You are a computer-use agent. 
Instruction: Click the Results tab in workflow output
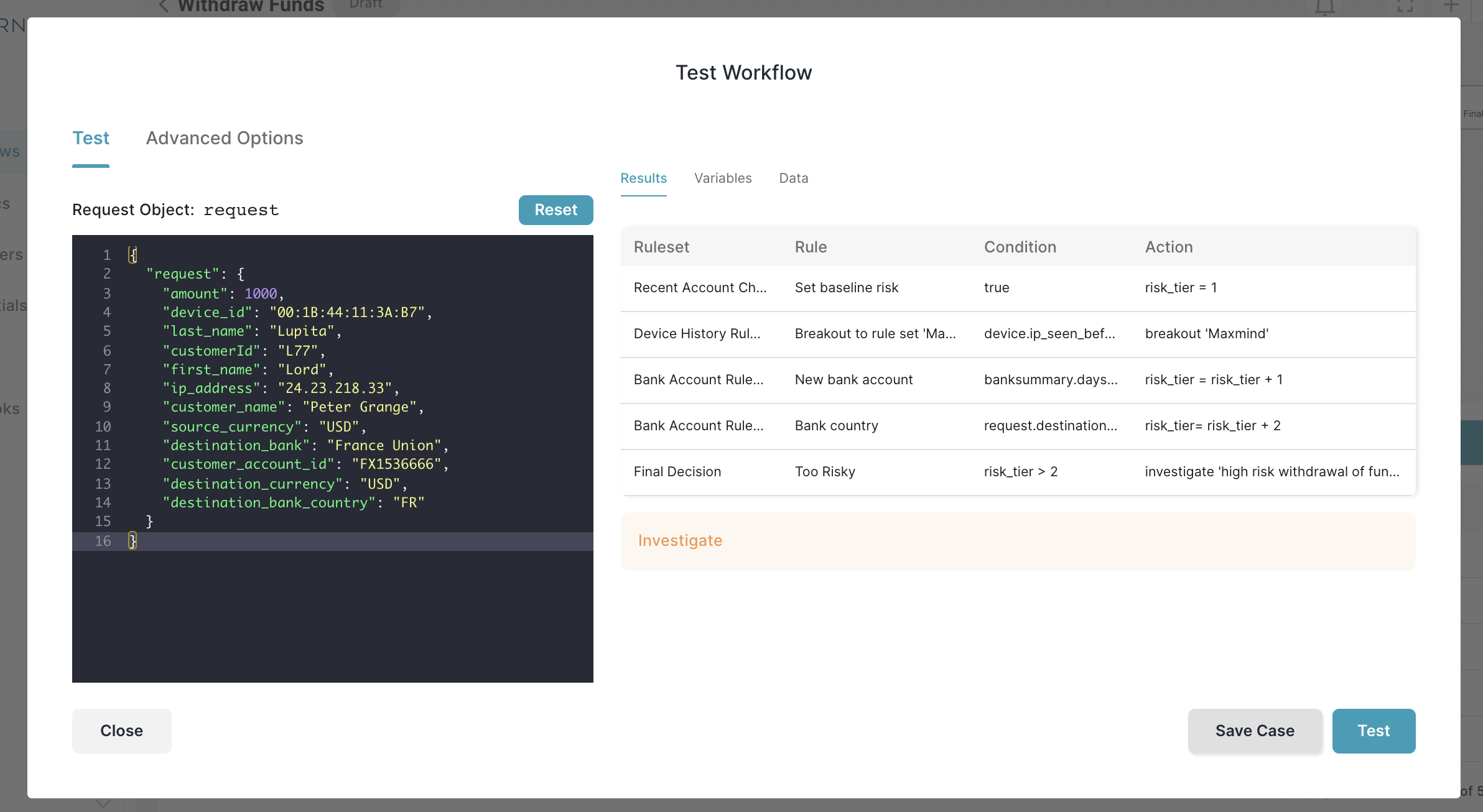tap(644, 178)
